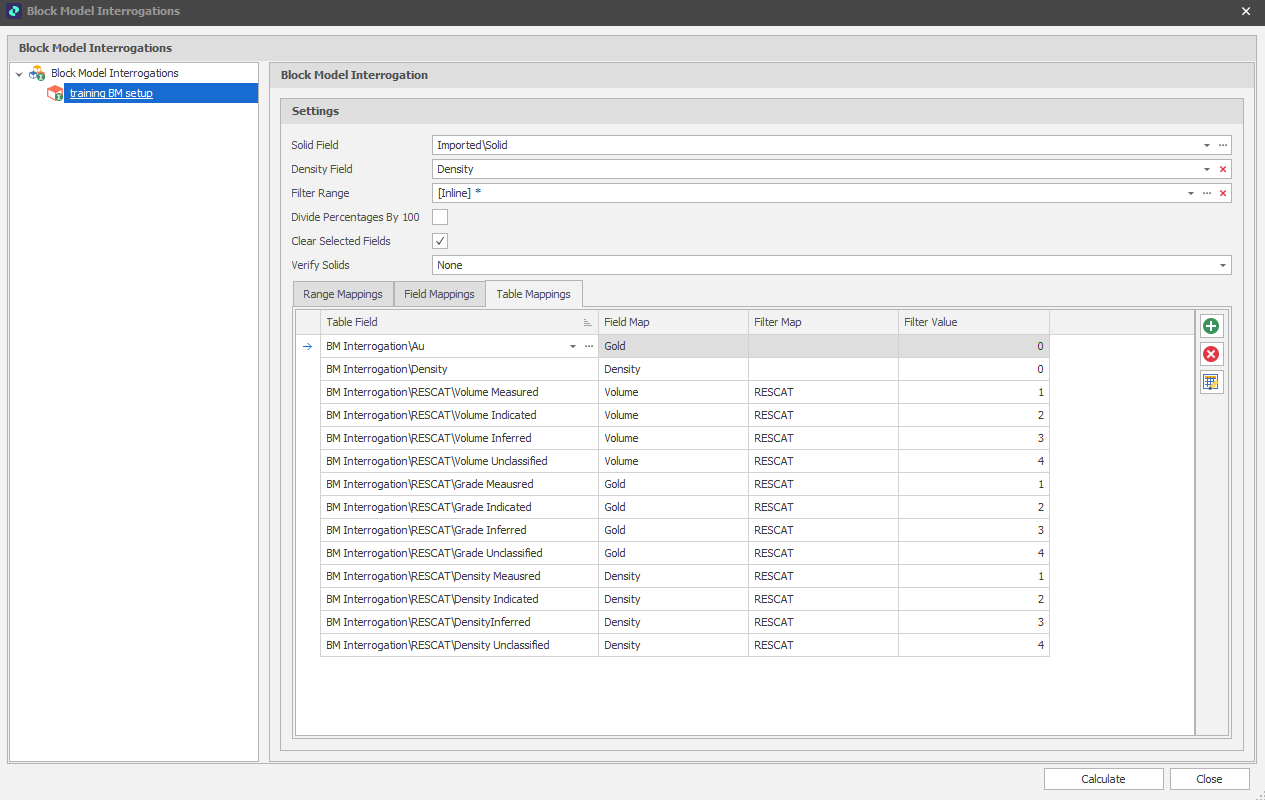Open the Verify Solids dropdown
This screenshot has height=800, width=1265.
1222,265
